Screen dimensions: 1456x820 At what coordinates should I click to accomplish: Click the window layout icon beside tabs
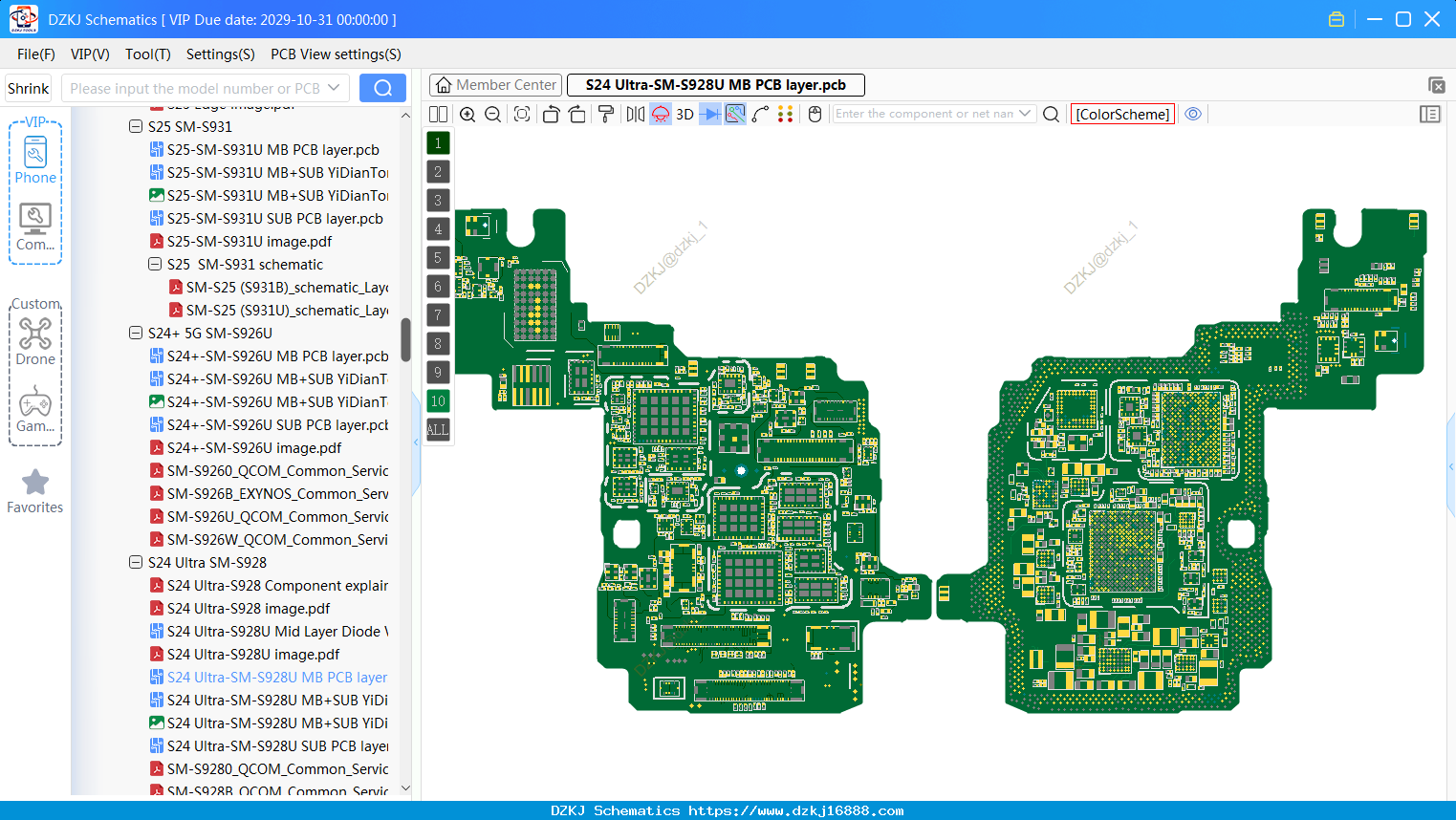pos(1436,85)
